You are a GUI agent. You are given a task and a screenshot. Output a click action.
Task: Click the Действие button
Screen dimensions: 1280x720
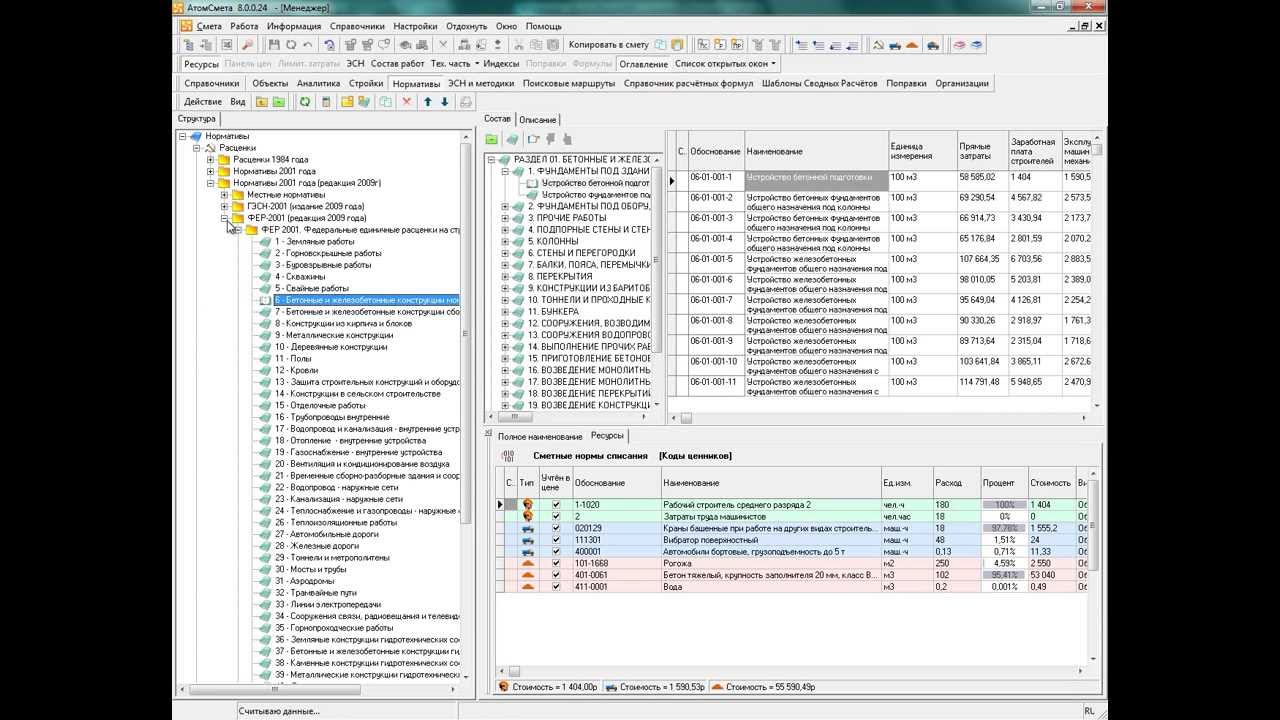(x=203, y=102)
